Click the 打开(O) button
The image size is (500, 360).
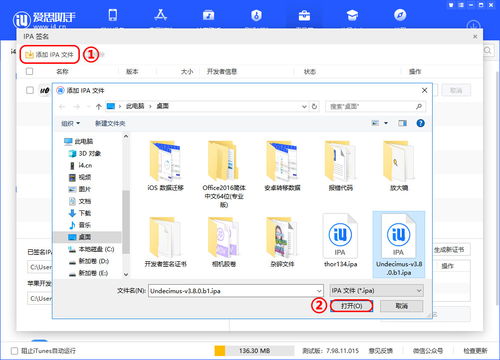coord(351,306)
